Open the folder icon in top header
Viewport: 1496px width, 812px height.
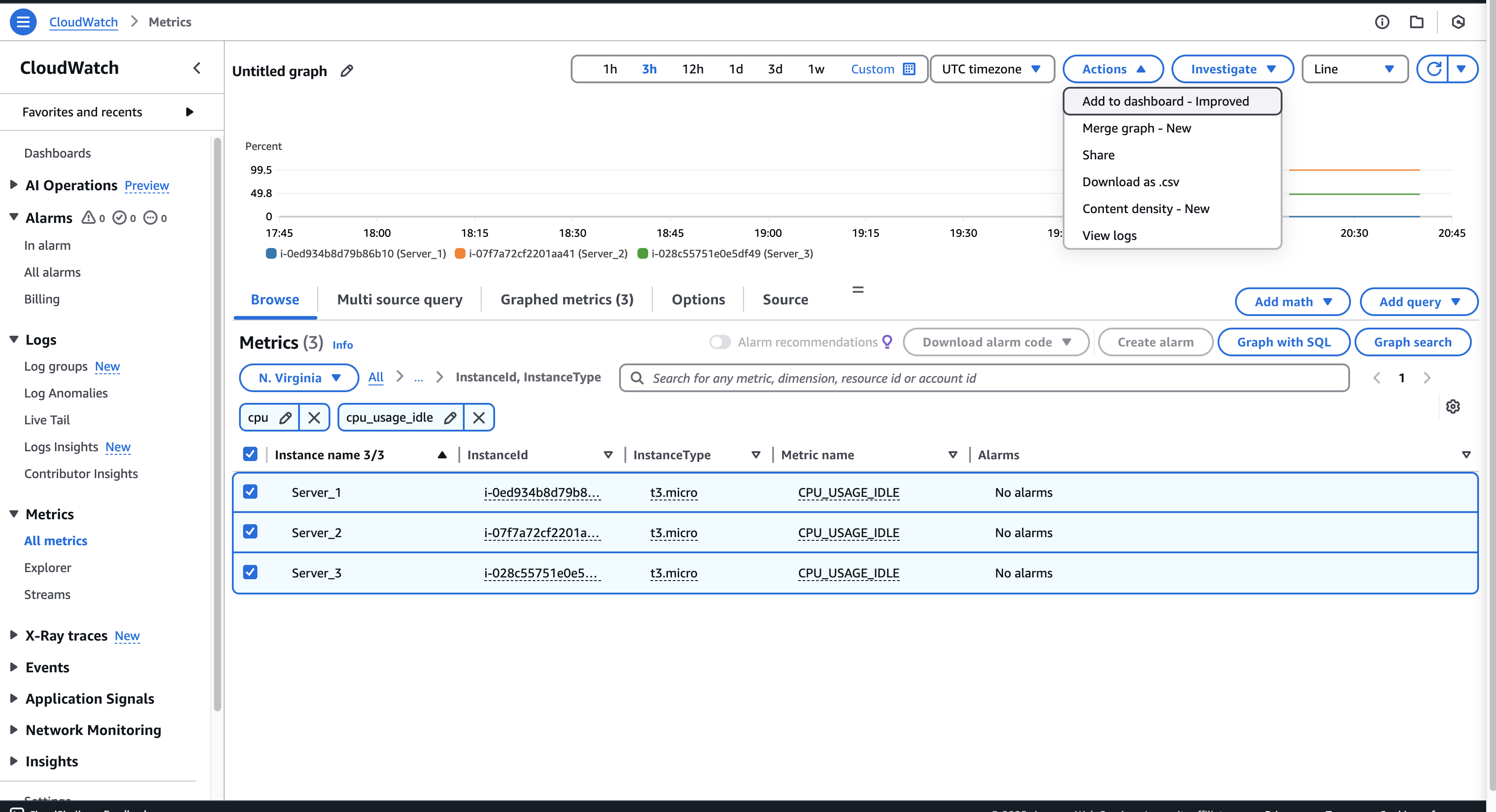1416,22
